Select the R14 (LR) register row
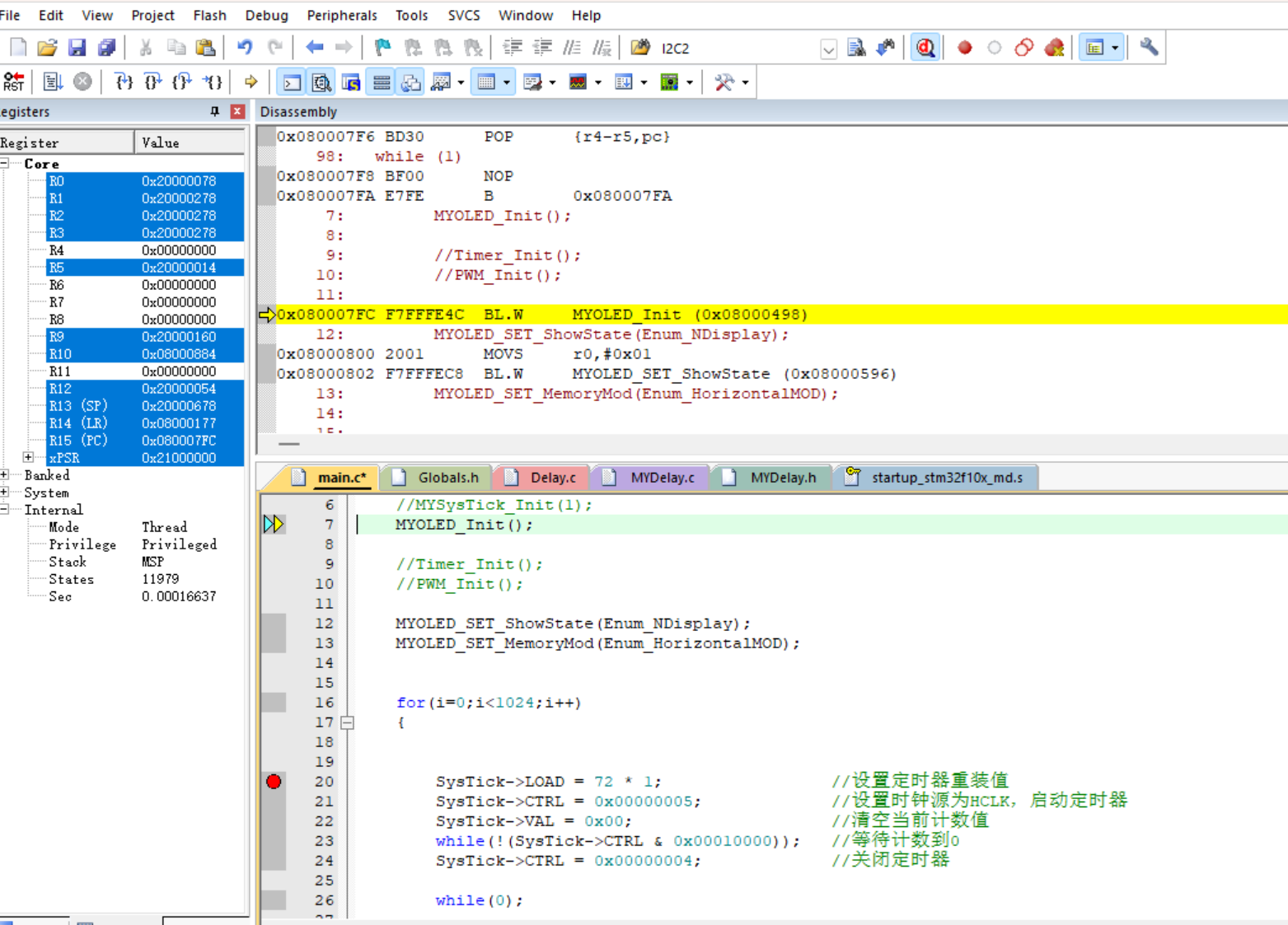The width and height of the screenshot is (1288, 925). click(145, 423)
